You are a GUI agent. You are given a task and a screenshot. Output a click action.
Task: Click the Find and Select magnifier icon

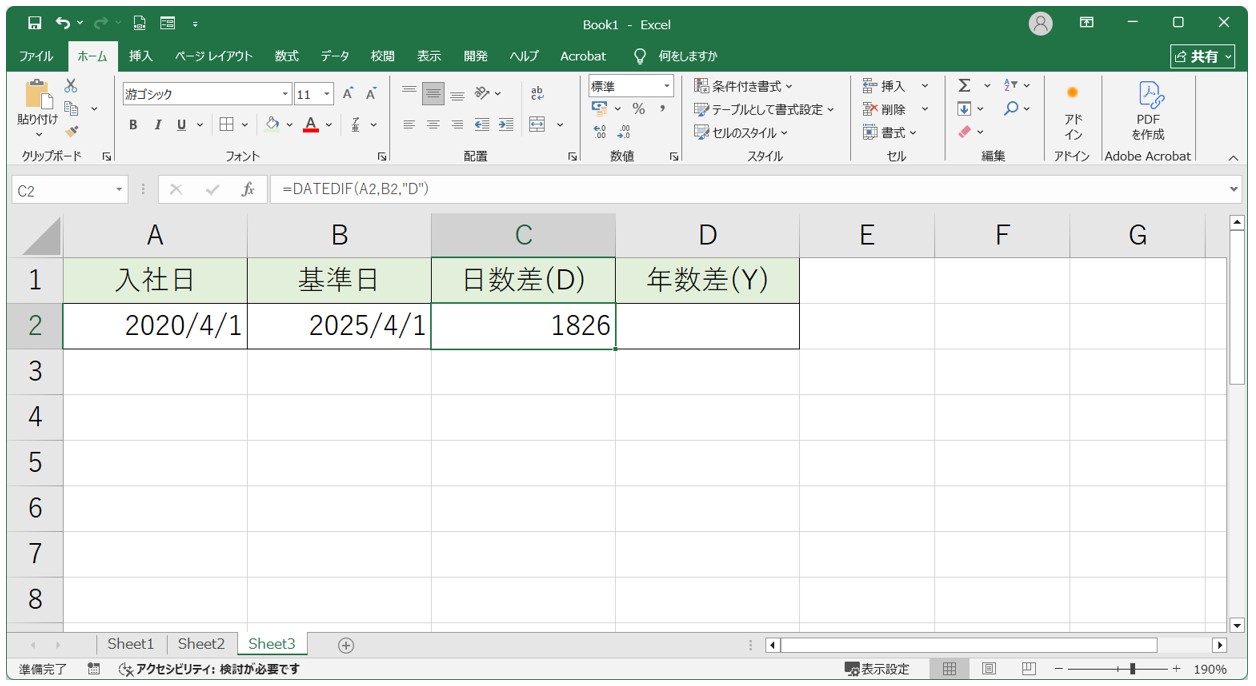coord(1011,109)
